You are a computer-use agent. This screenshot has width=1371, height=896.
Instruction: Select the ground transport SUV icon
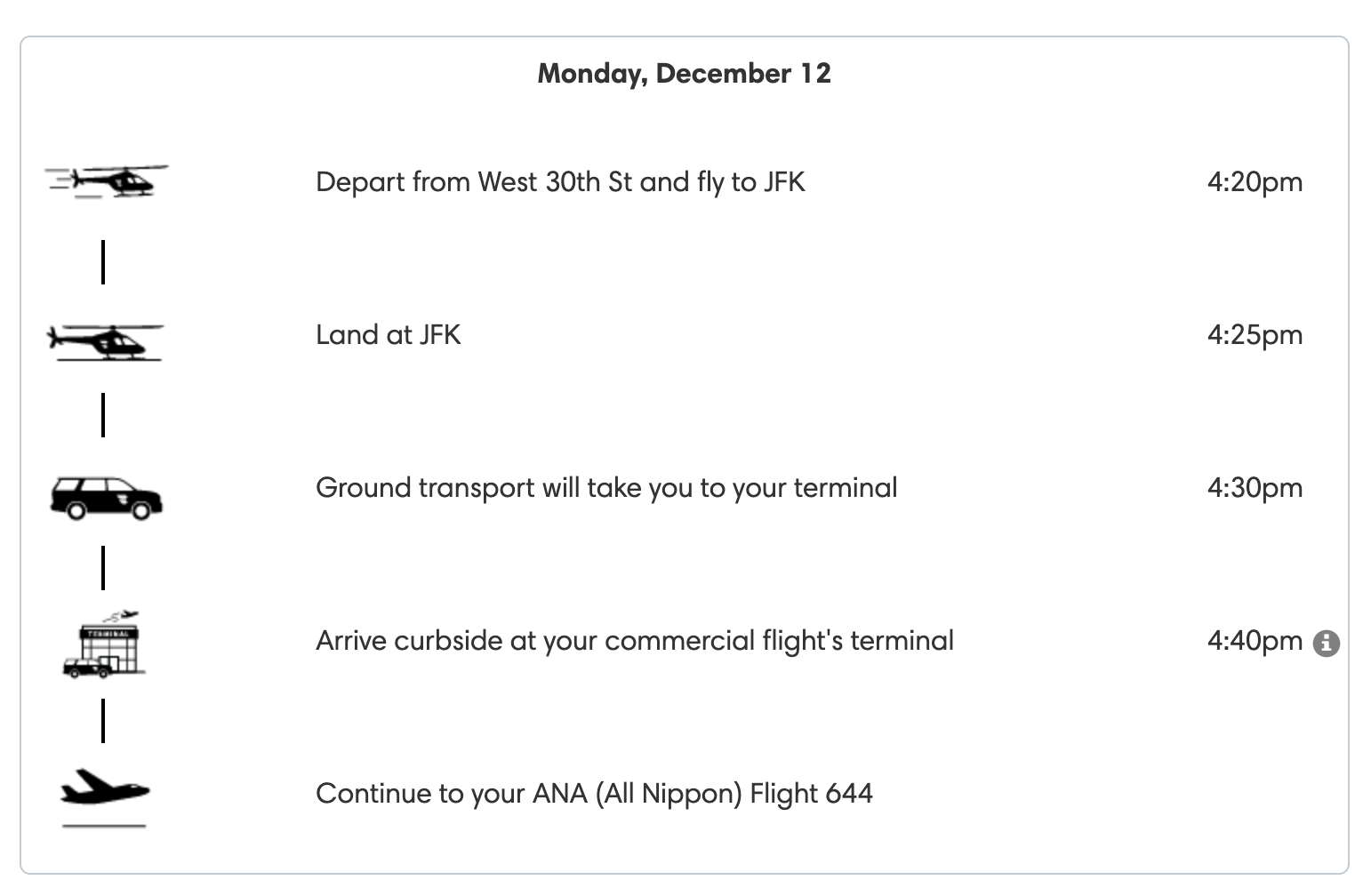106,498
